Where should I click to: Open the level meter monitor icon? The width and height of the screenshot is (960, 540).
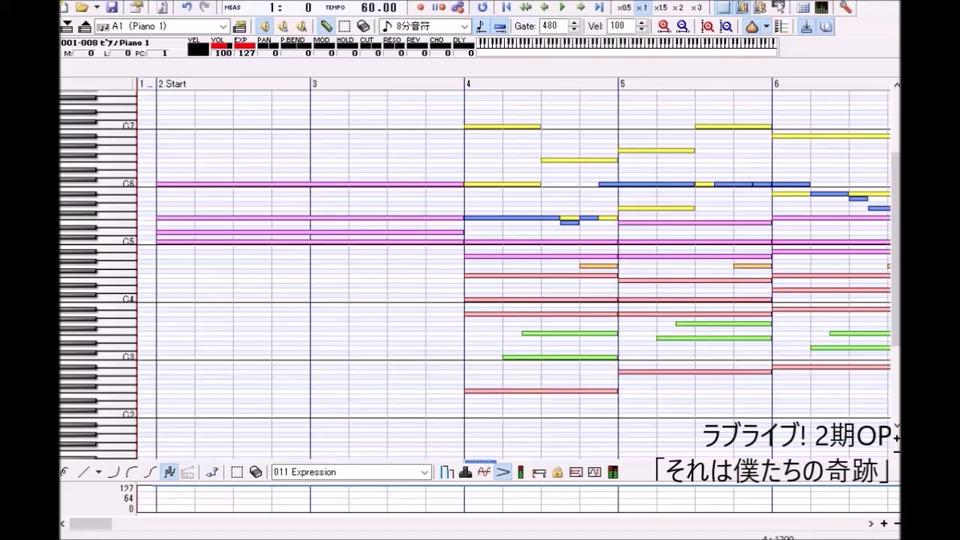(822, 7)
